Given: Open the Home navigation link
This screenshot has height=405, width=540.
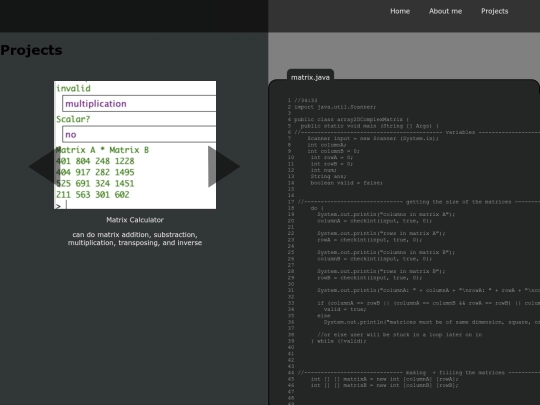Looking at the screenshot, I should pyautogui.click(x=400, y=11).
